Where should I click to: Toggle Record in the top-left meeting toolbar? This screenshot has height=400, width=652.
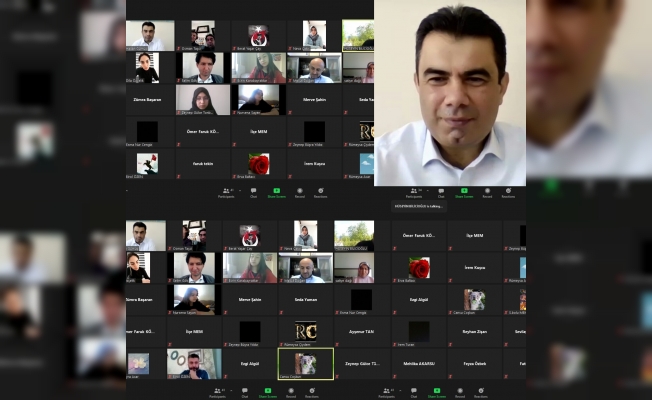pos(299,191)
